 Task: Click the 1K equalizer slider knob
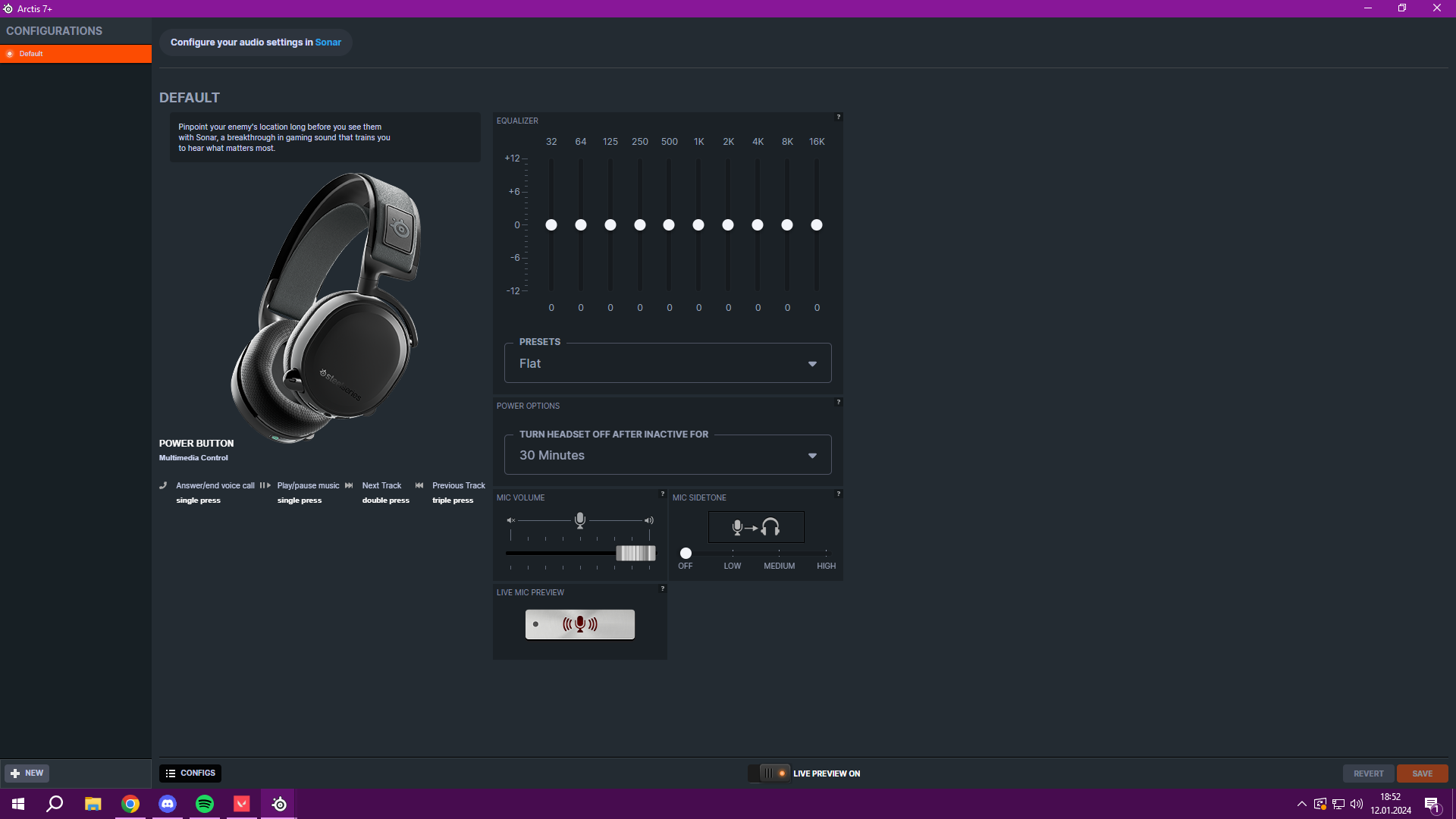pyautogui.click(x=698, y=225)
